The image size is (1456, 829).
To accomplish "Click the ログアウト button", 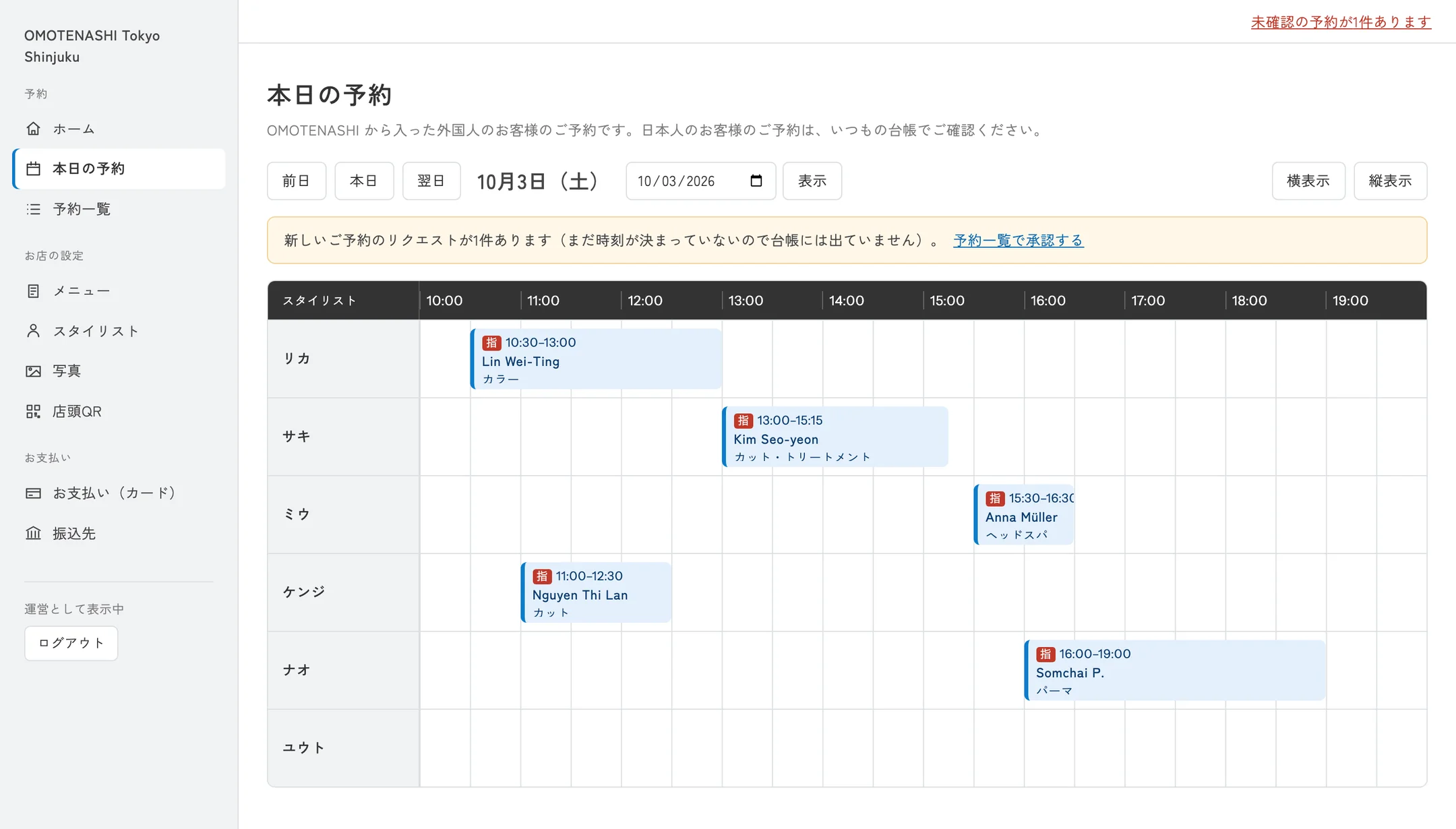I will [x=71, y=643].
